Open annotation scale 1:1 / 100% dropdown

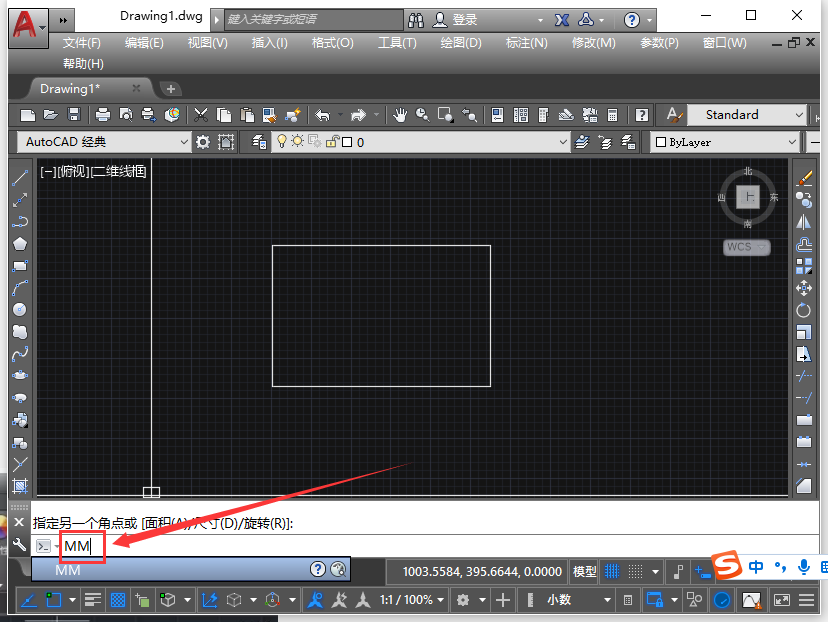tap(412, 600)
